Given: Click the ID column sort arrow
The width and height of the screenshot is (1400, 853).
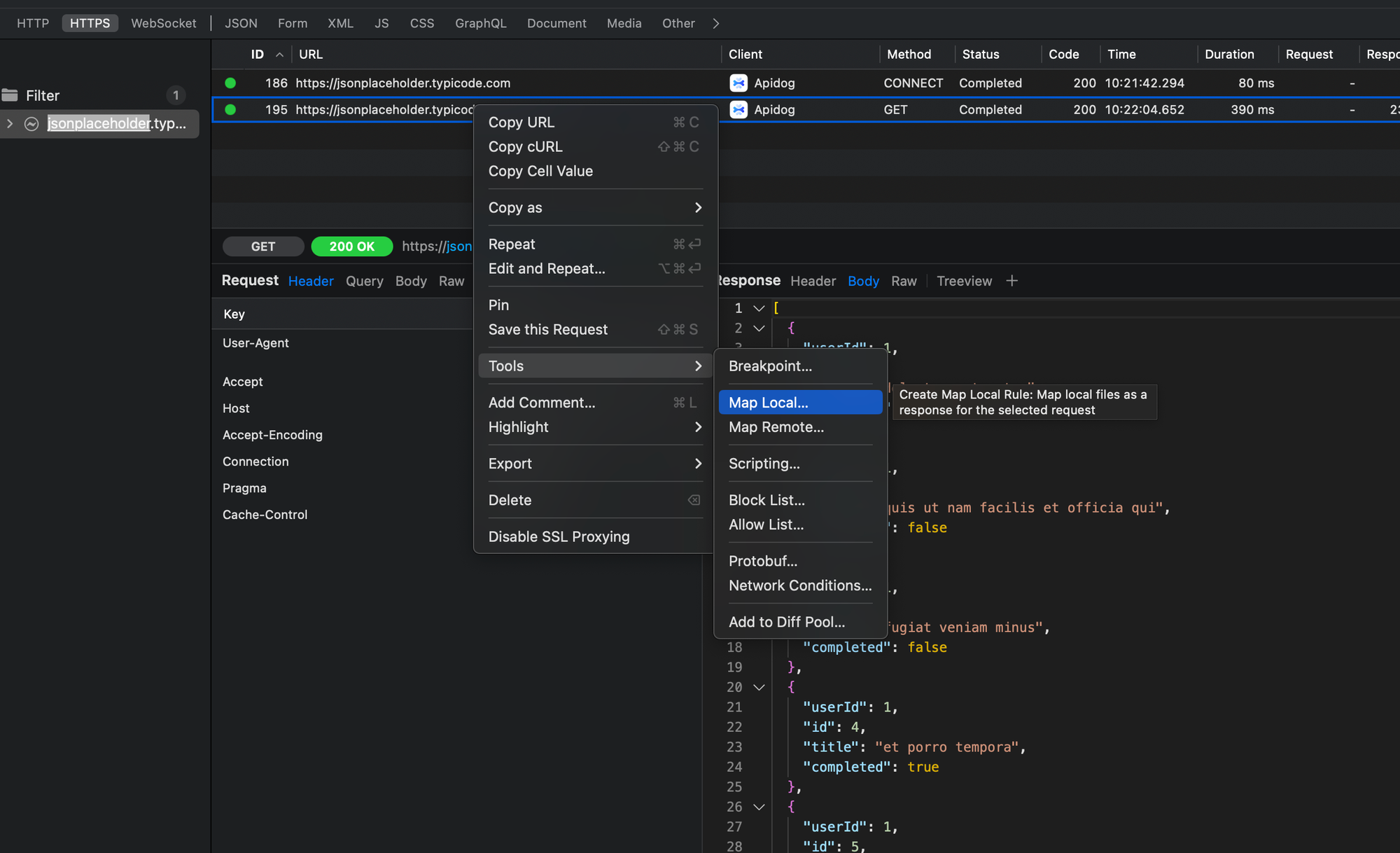Looking at the screenshot, I should (279, 55).
